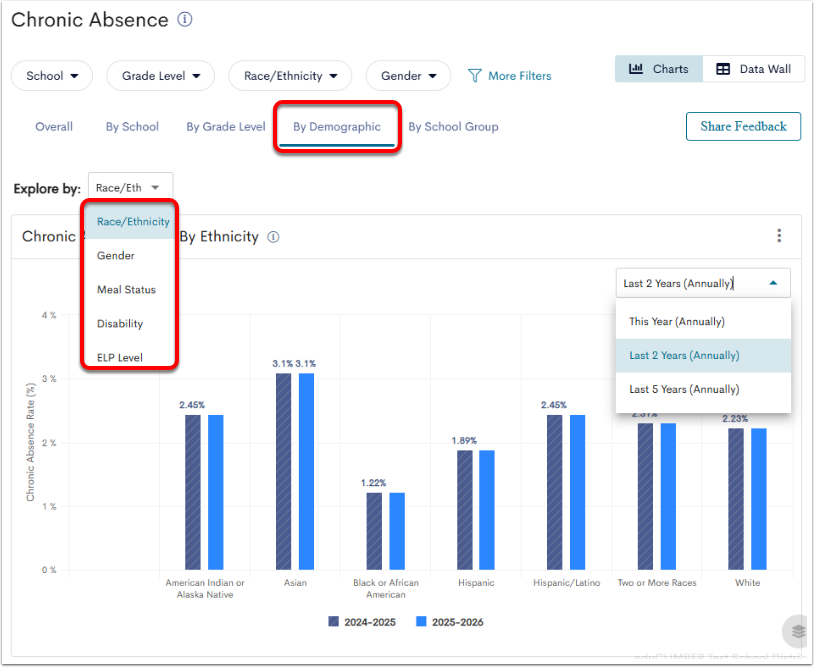Click the layers icon at chart bottom corner
Screen dimensions: 814x667
798,631
